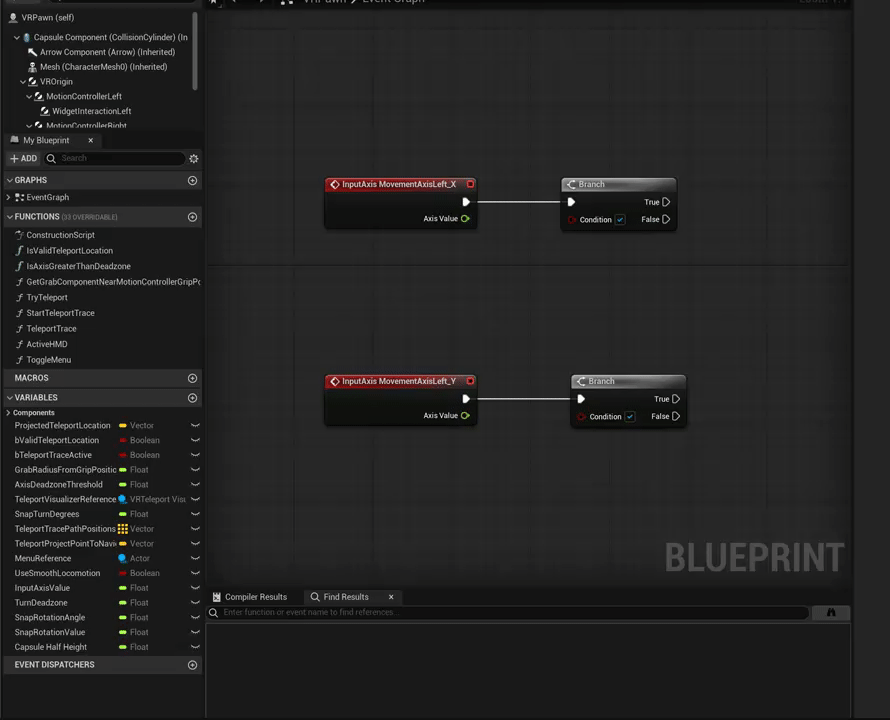Toggle visibility eye for UseSmoothLocomotion variable
The image size is (890, 720).
point(195,573)
